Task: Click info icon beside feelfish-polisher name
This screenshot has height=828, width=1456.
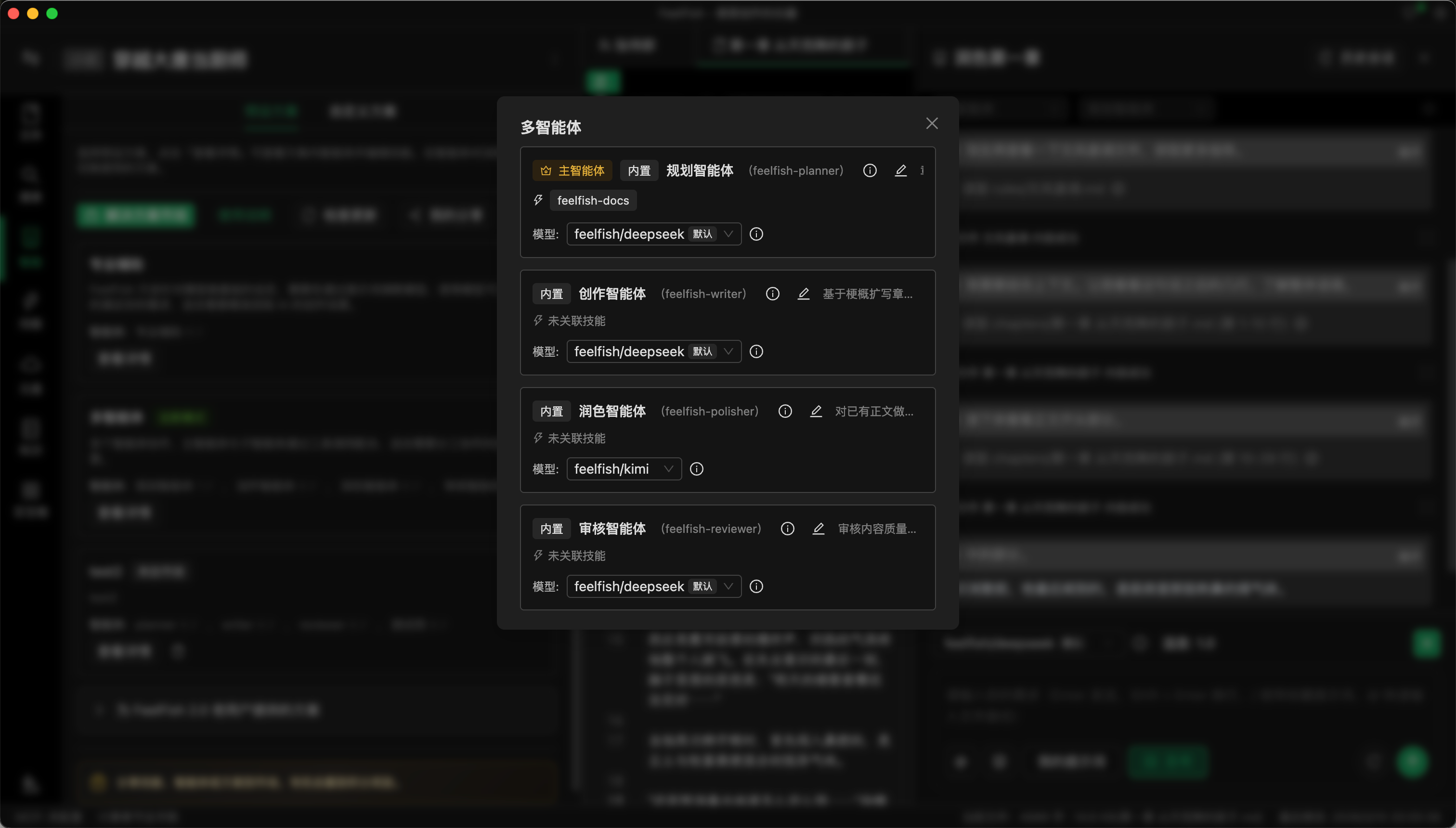Action: (784, 411)
